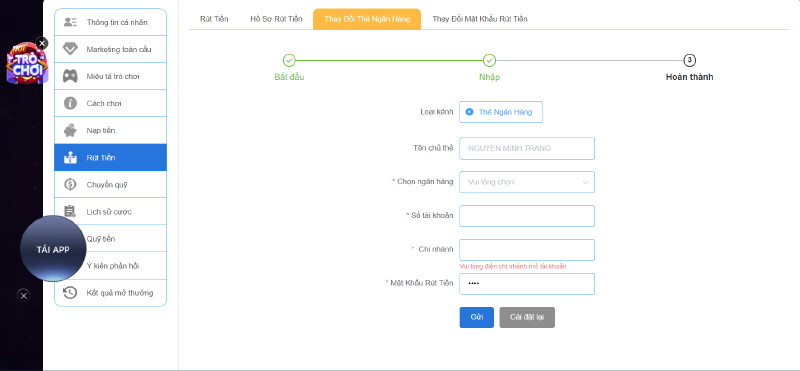Switch to the Rút Tiền tab

pos(214,19)
